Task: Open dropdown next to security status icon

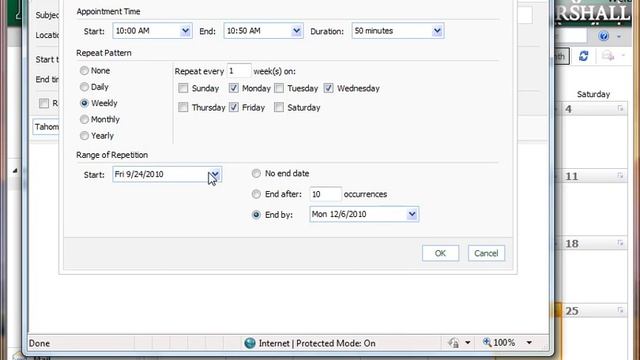Action: pos(468,343)
